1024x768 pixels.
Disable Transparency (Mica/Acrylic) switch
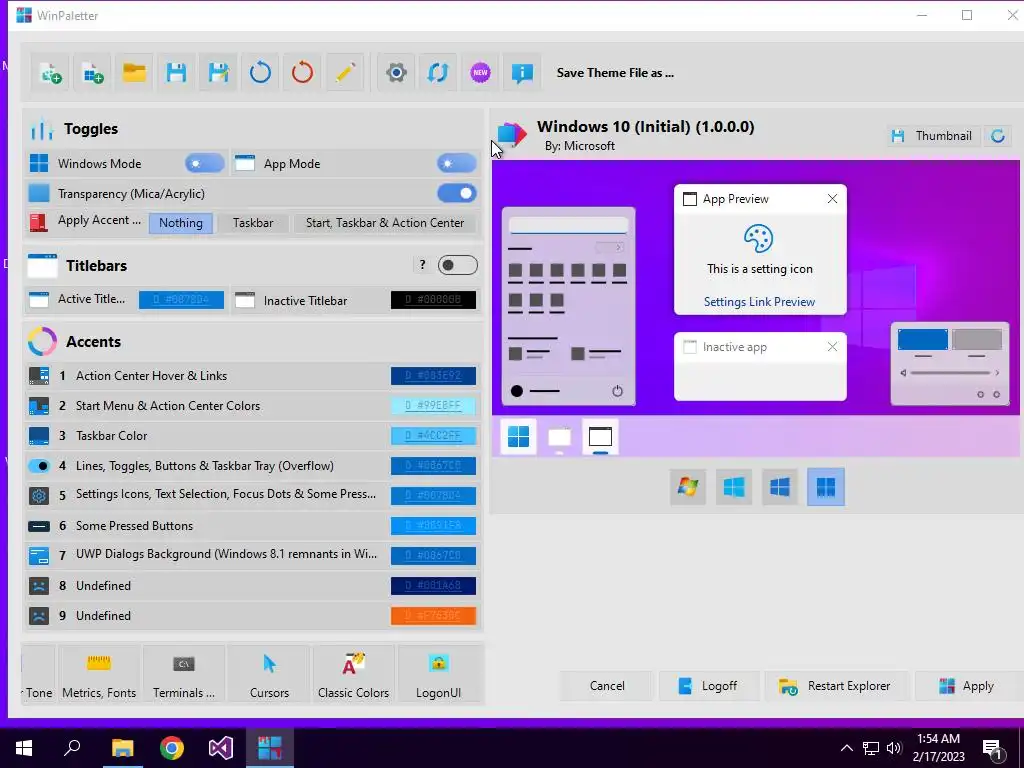[x=456, y=193]
